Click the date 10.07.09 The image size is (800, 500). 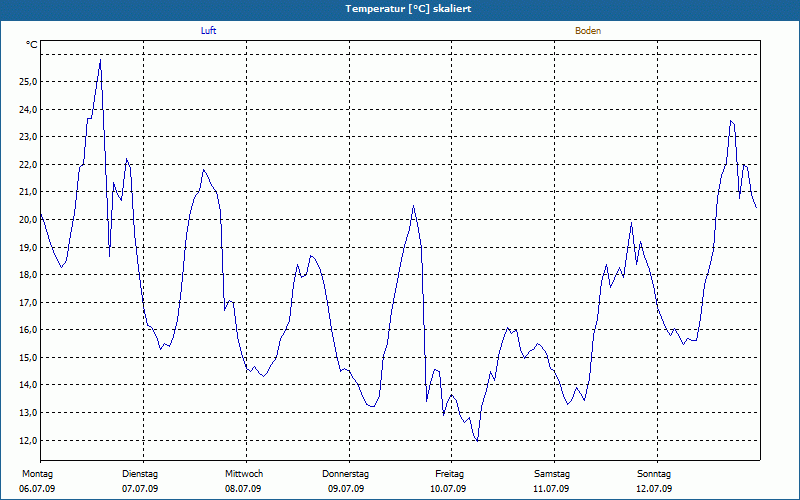click(448, 489)
